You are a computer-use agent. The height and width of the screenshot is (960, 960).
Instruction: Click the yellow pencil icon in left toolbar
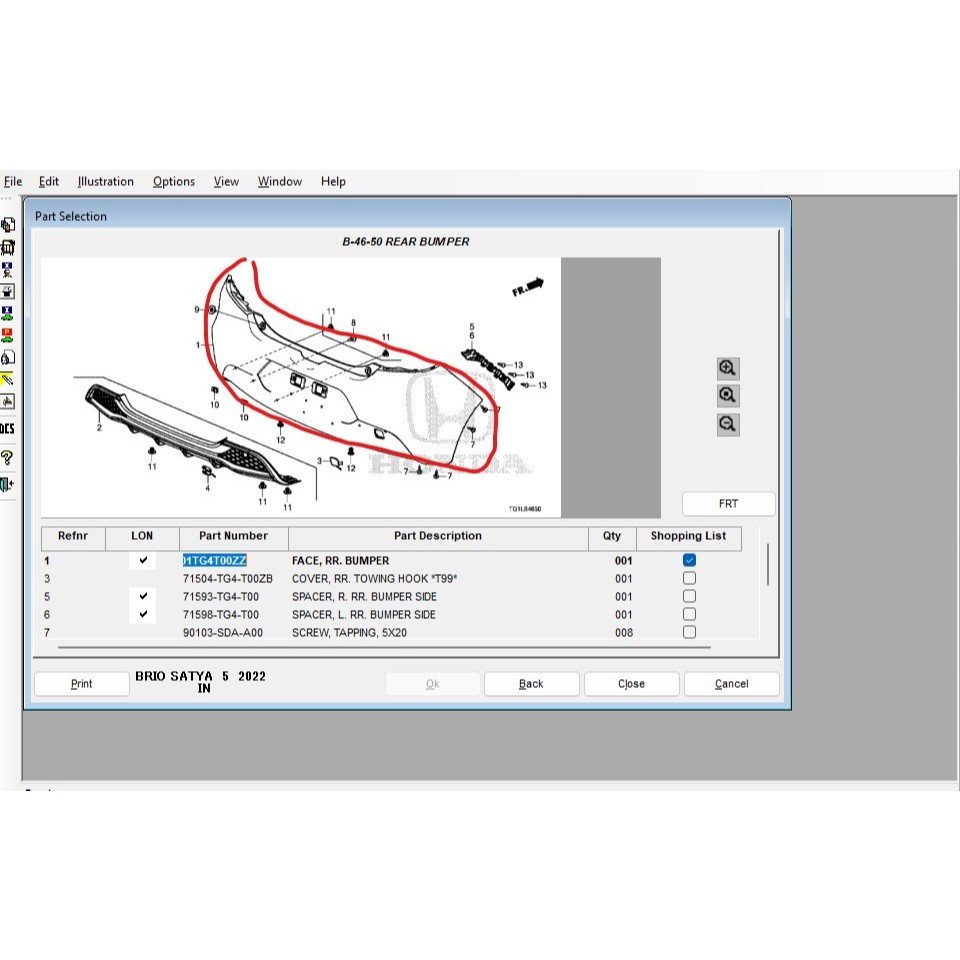[7, 380]
